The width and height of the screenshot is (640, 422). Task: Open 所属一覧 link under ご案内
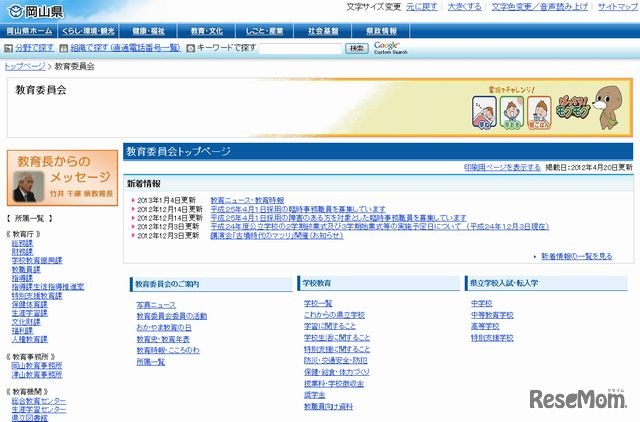pos(151,362)
